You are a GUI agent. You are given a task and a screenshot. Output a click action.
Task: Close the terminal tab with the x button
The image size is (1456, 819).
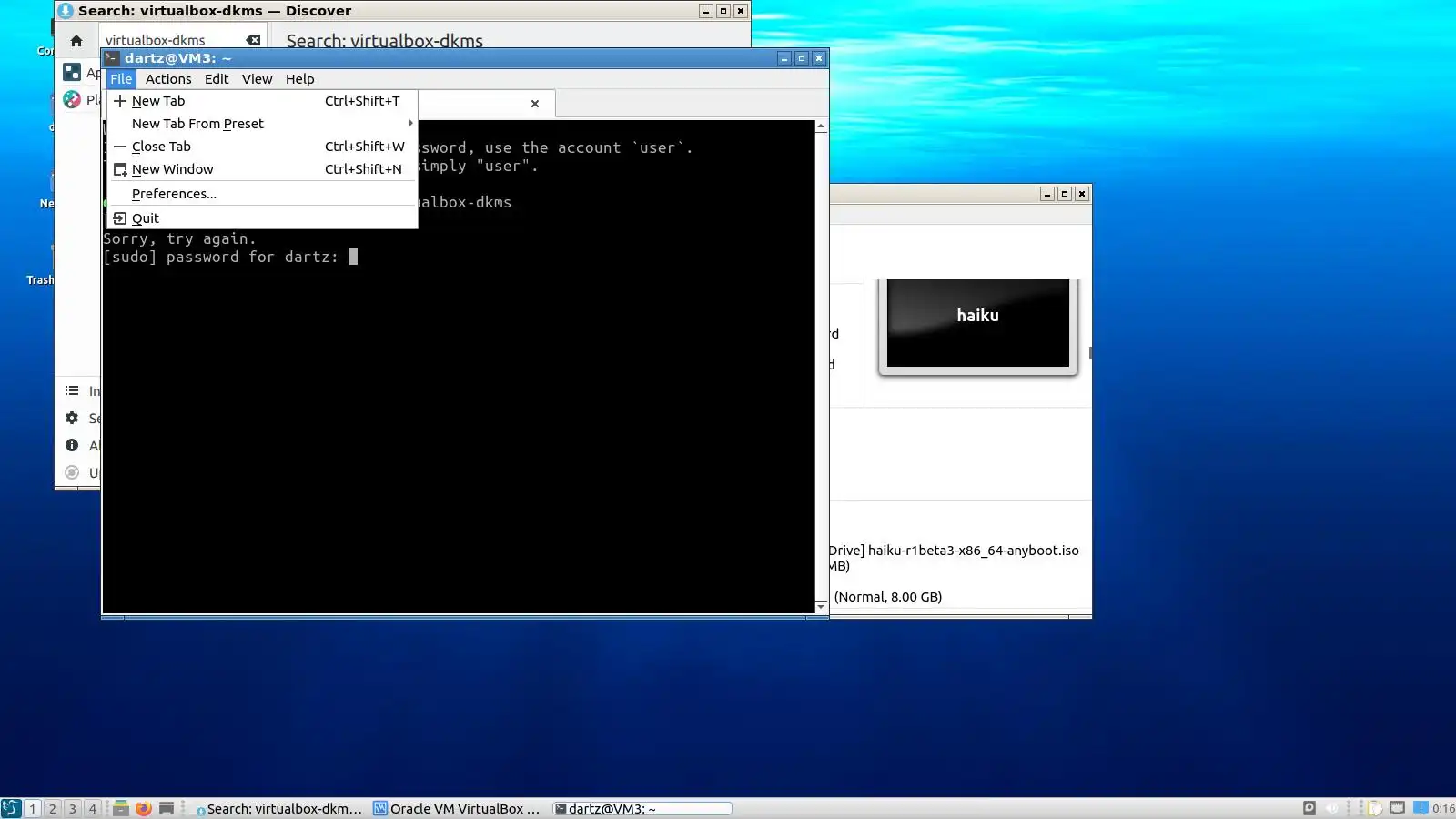point(535,104)
